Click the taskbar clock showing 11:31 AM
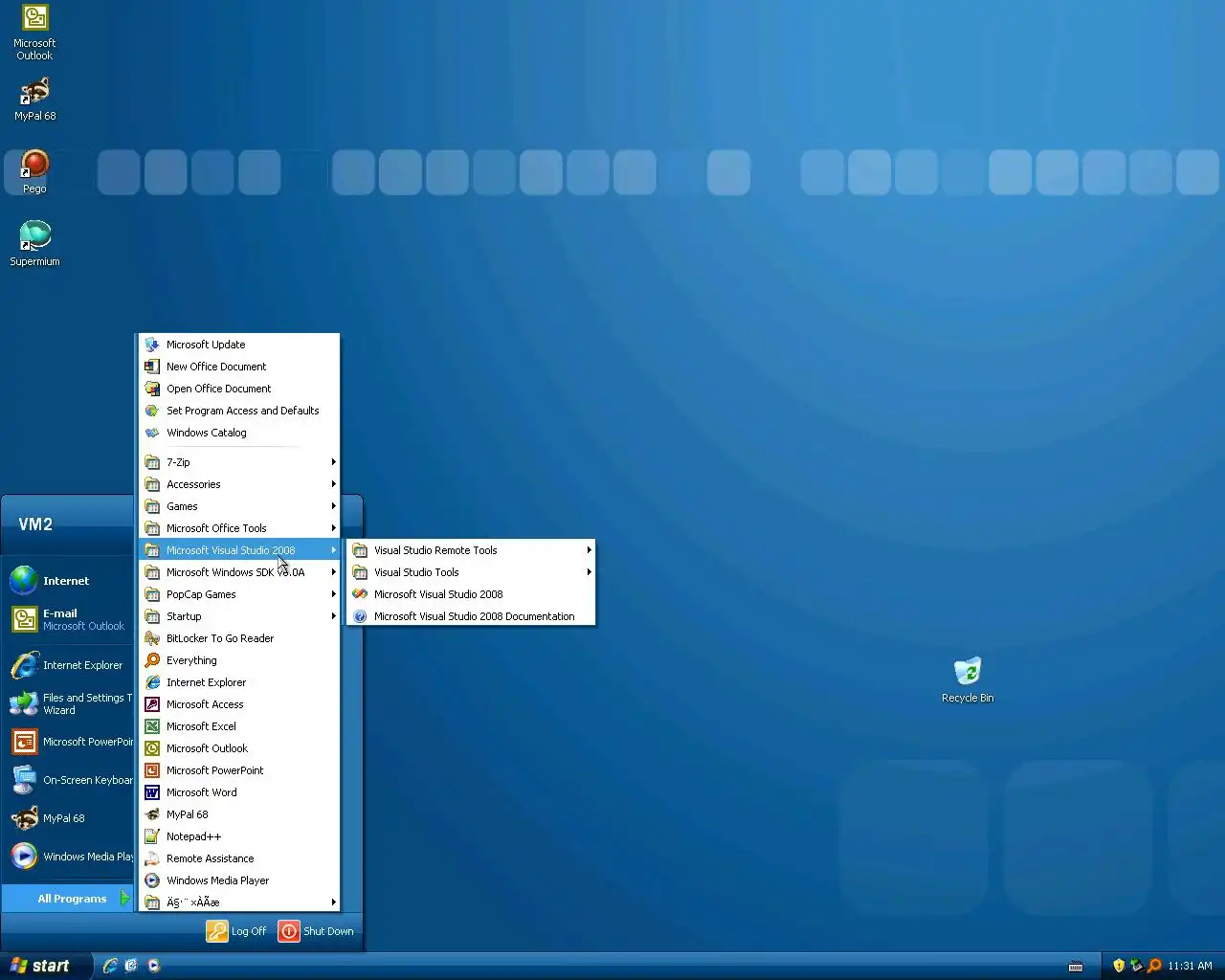Image resolution: width=1225 pixels, height=980 pixels. click(1190, 966)
